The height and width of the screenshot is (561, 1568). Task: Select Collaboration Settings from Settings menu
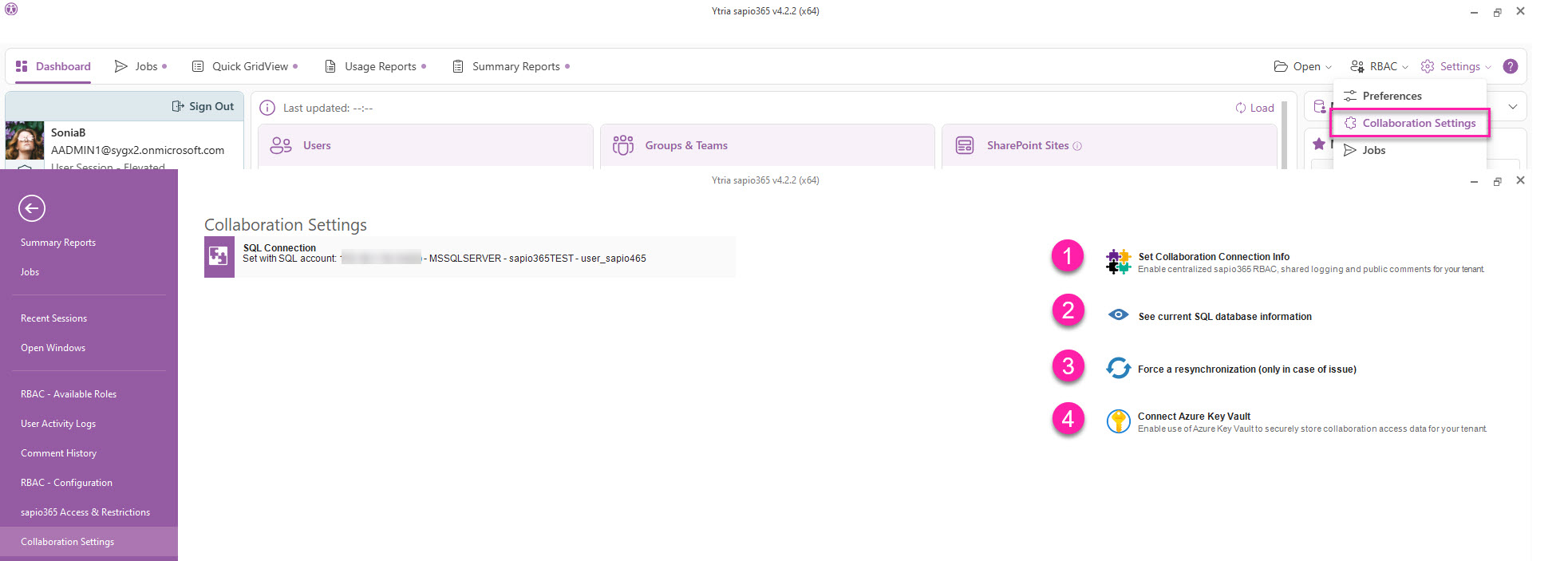[1409, 123]
